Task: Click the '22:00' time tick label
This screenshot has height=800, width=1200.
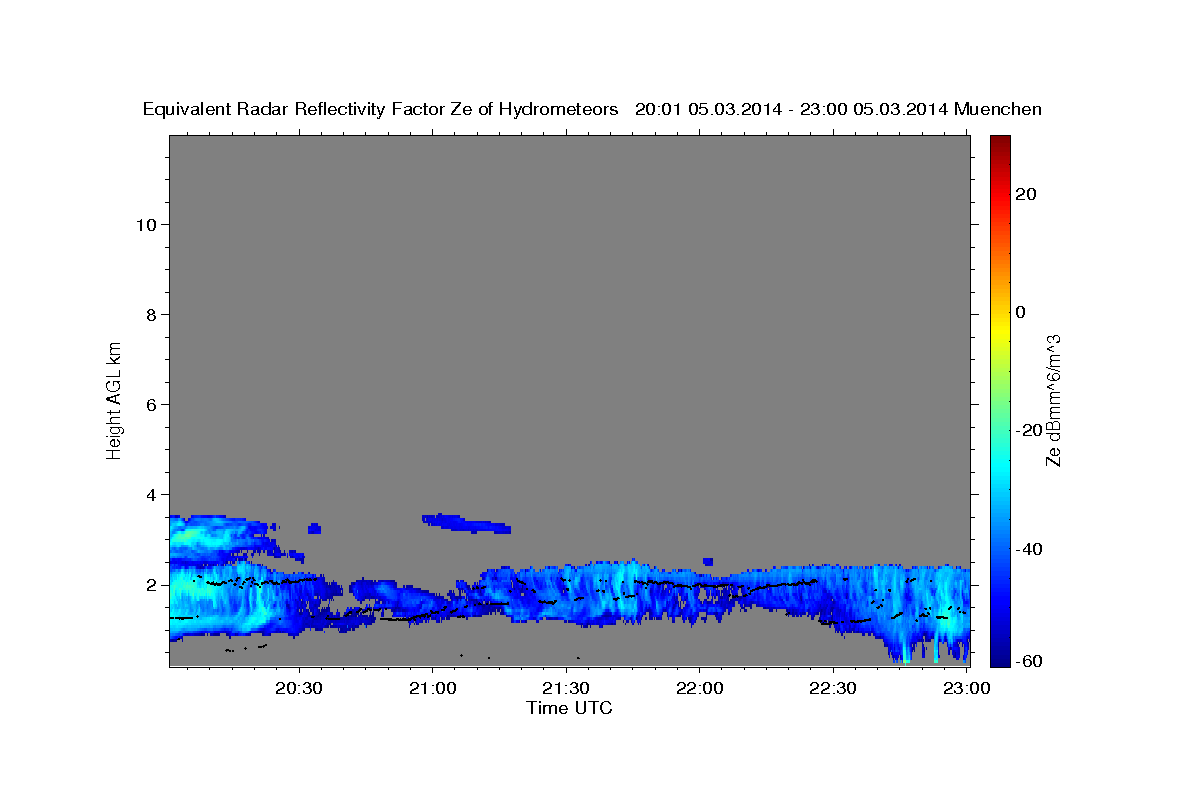Action: (700, 688)
